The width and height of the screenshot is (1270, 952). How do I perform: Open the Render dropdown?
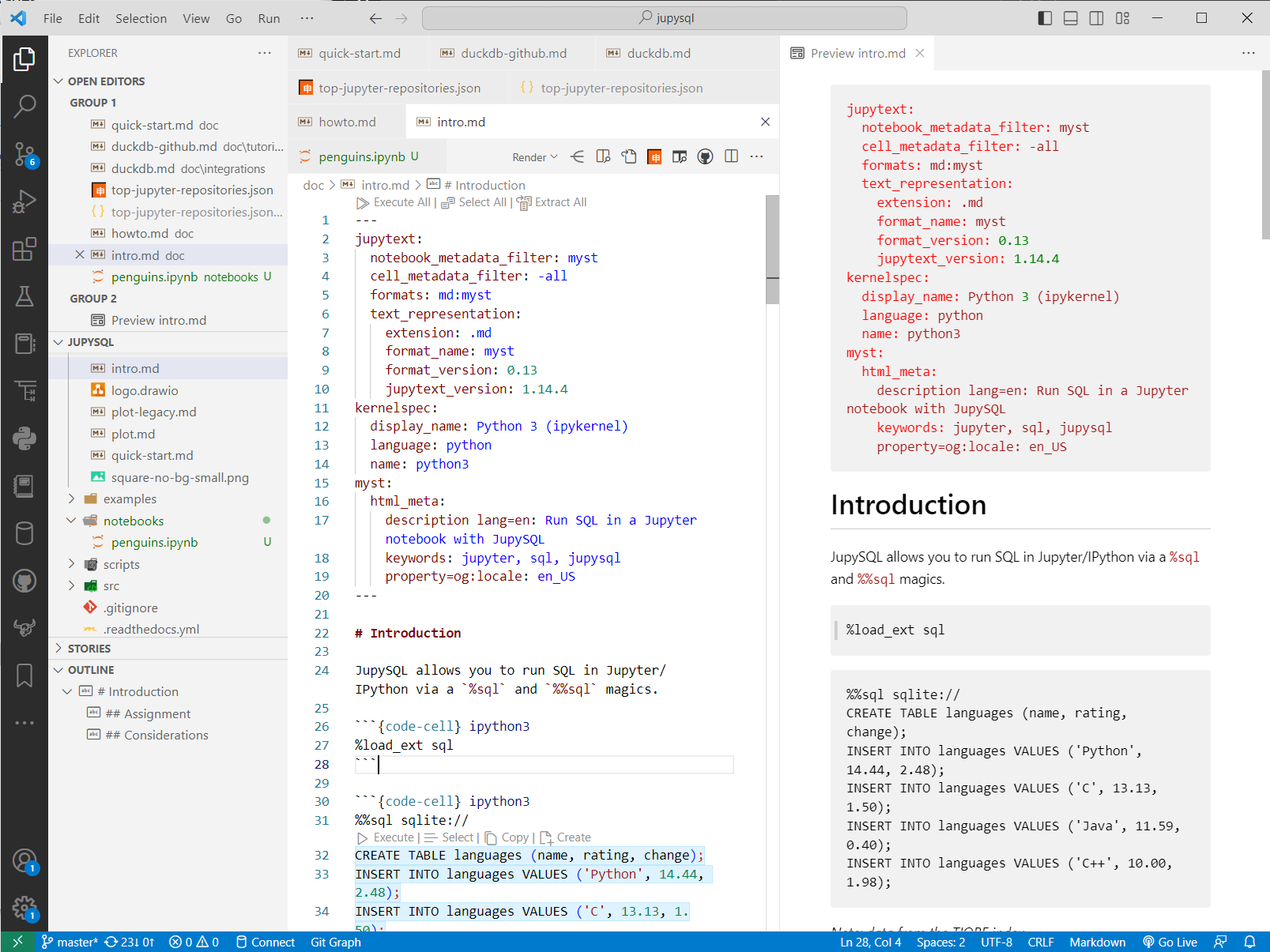click(534, 157)
